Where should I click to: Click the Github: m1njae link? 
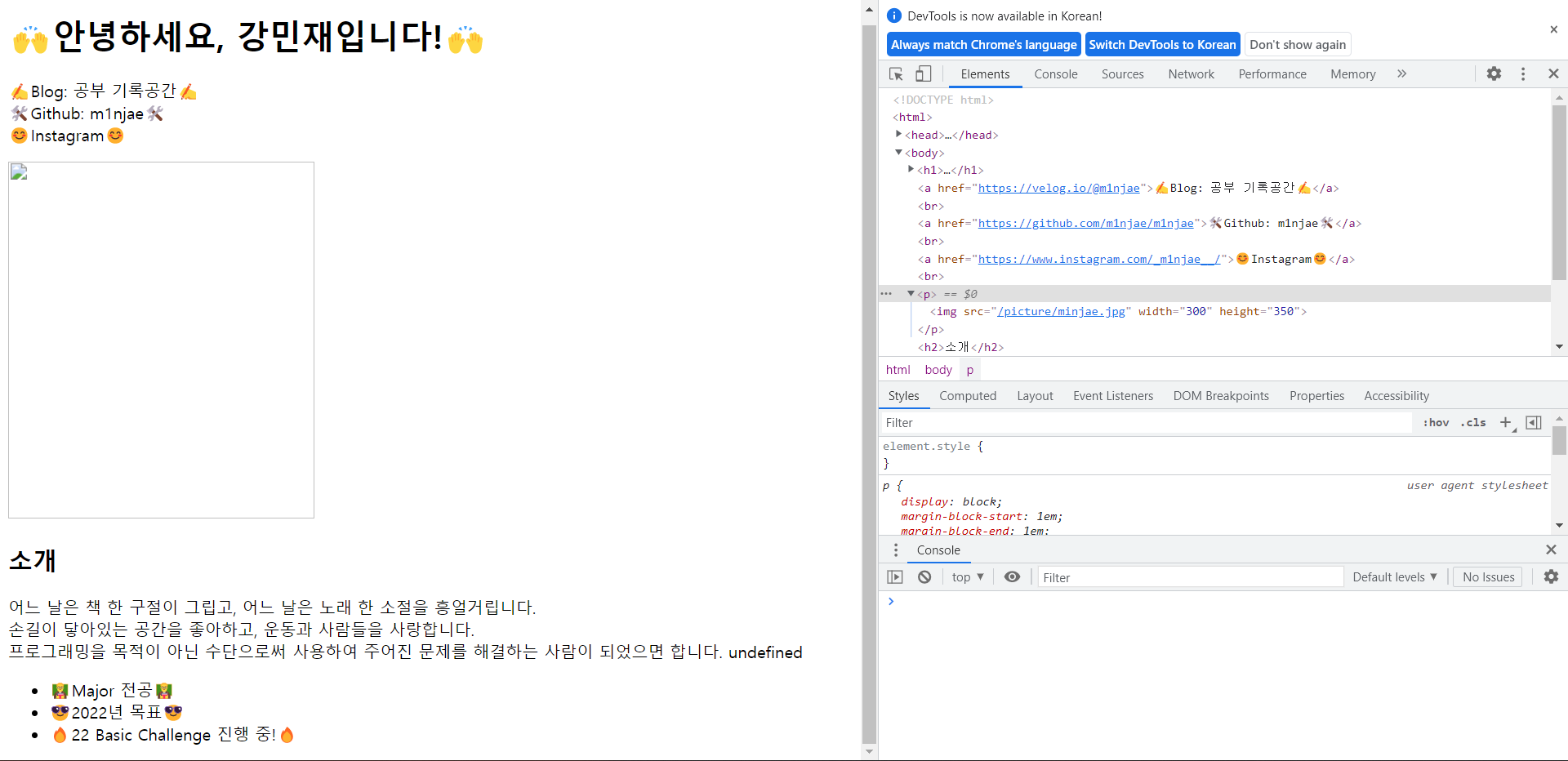(x=87, y=113)
